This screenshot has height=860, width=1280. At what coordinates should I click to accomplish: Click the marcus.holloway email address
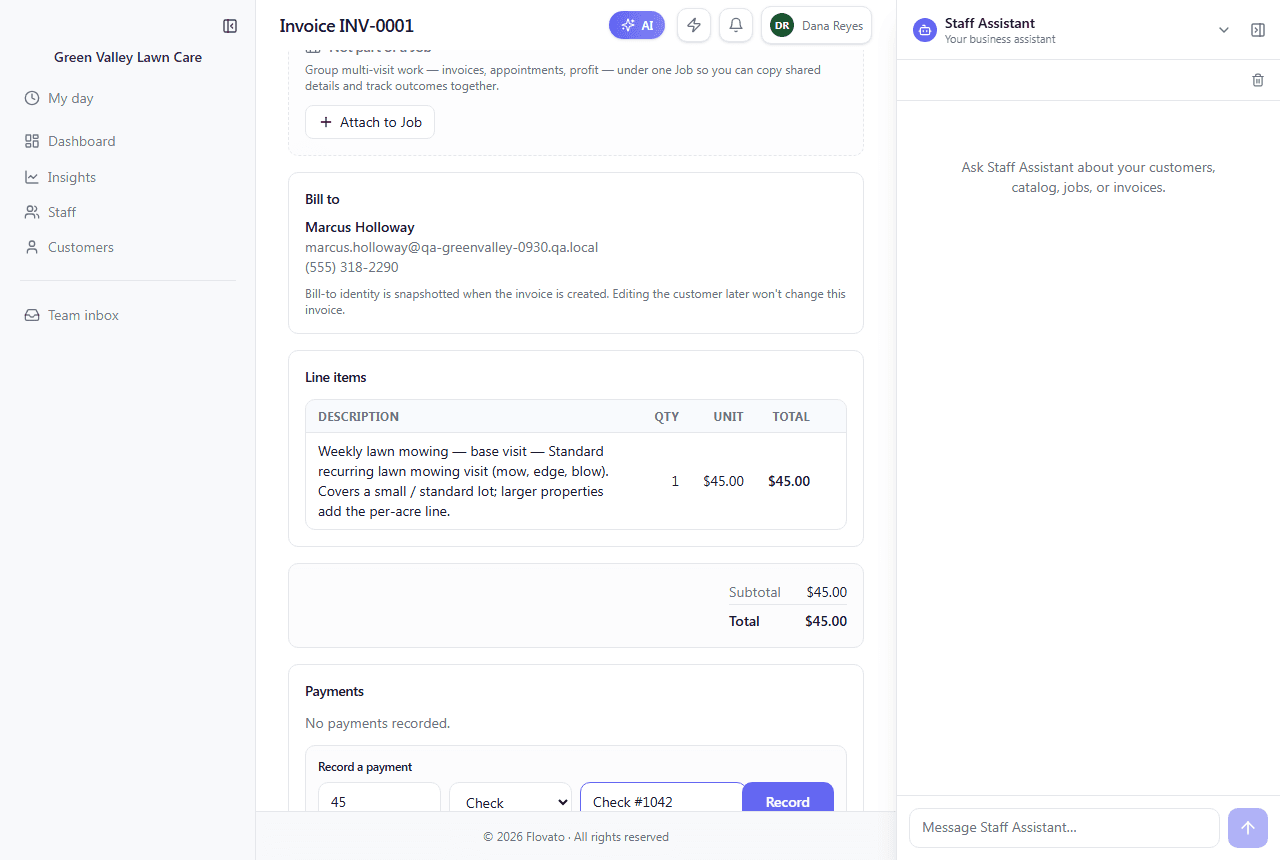(x=452, y=247)
